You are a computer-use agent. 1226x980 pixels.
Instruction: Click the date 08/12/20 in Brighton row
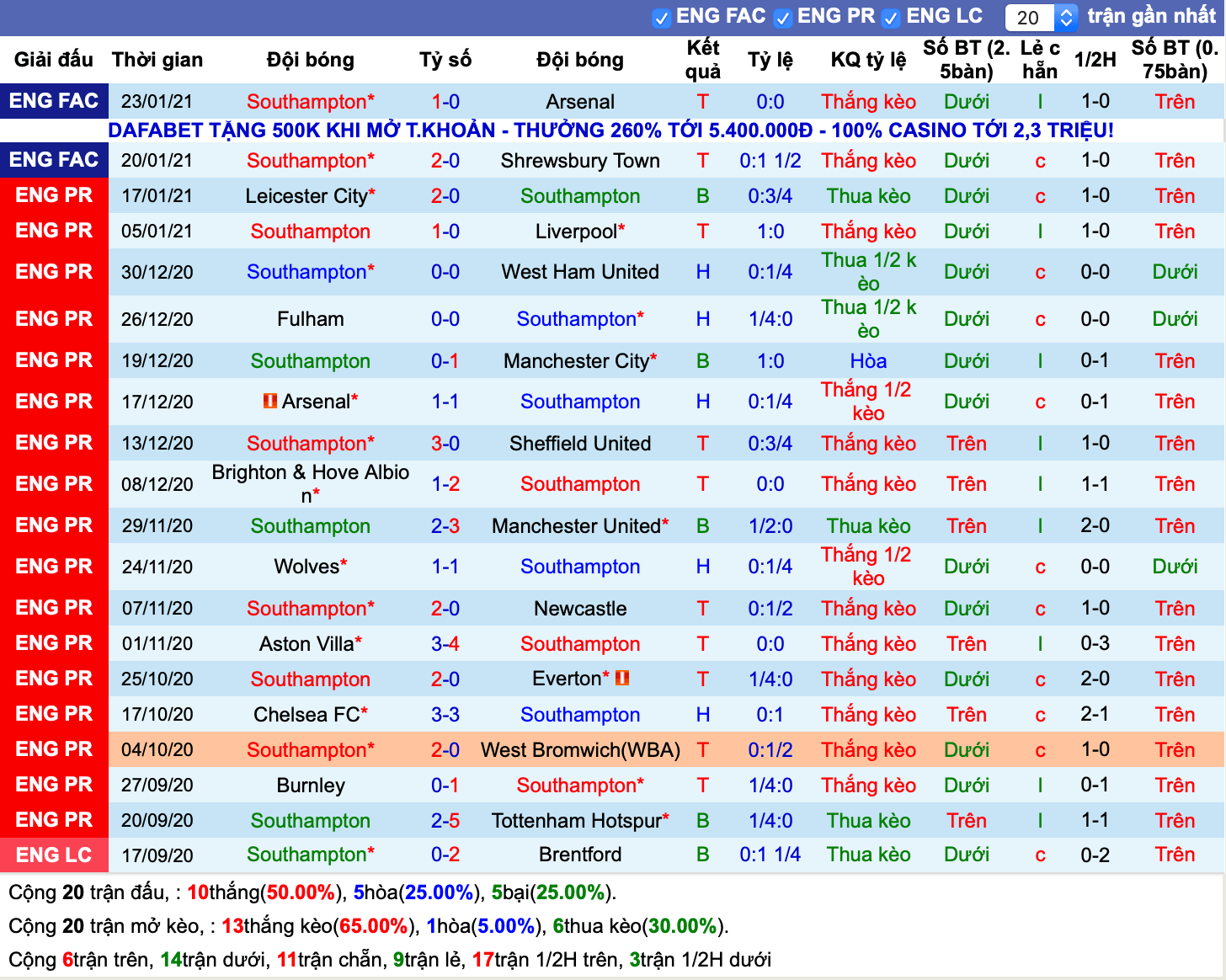tap(157, 484)
